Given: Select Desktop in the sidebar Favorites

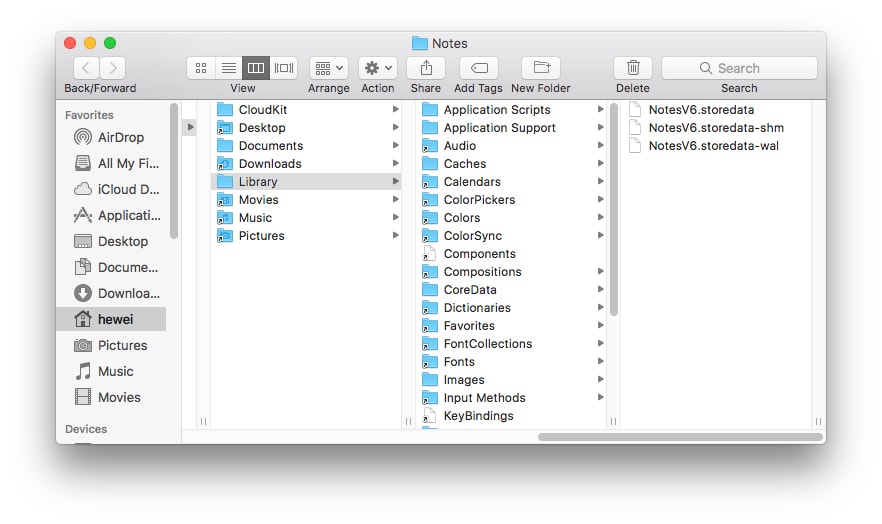Looking at the screenshot, I should click(110, 241).
